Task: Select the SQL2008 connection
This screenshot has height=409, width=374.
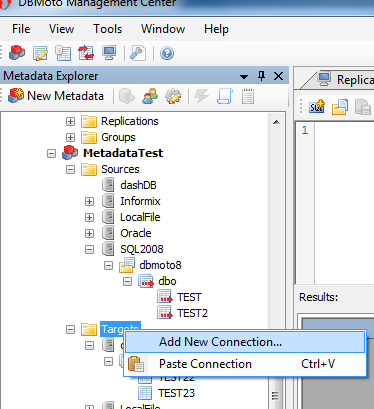Action: point(142,249)
